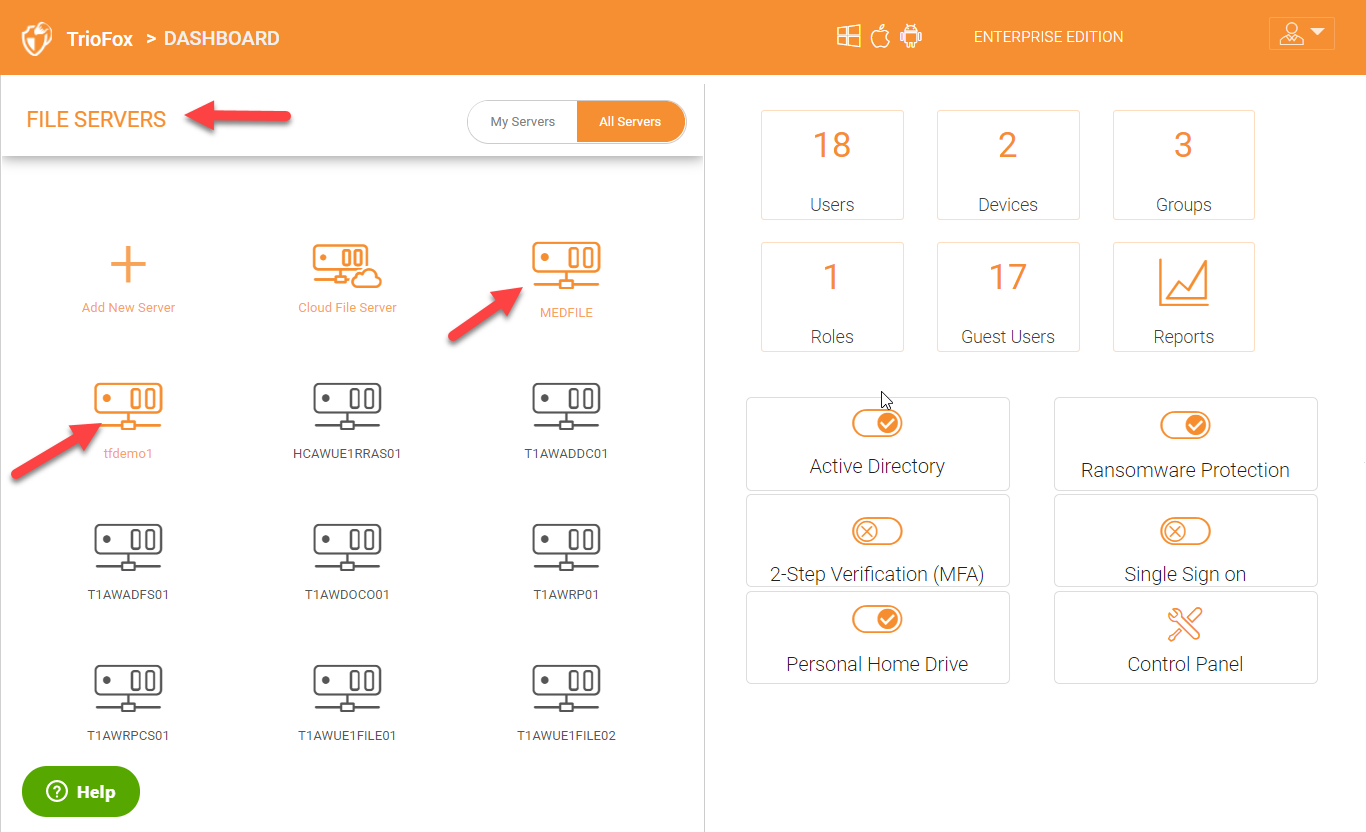Image resolution: width=1366 pixels, height=832 pixels.
Task: Open the MEDFILE server icon
Action: [566, 267]
